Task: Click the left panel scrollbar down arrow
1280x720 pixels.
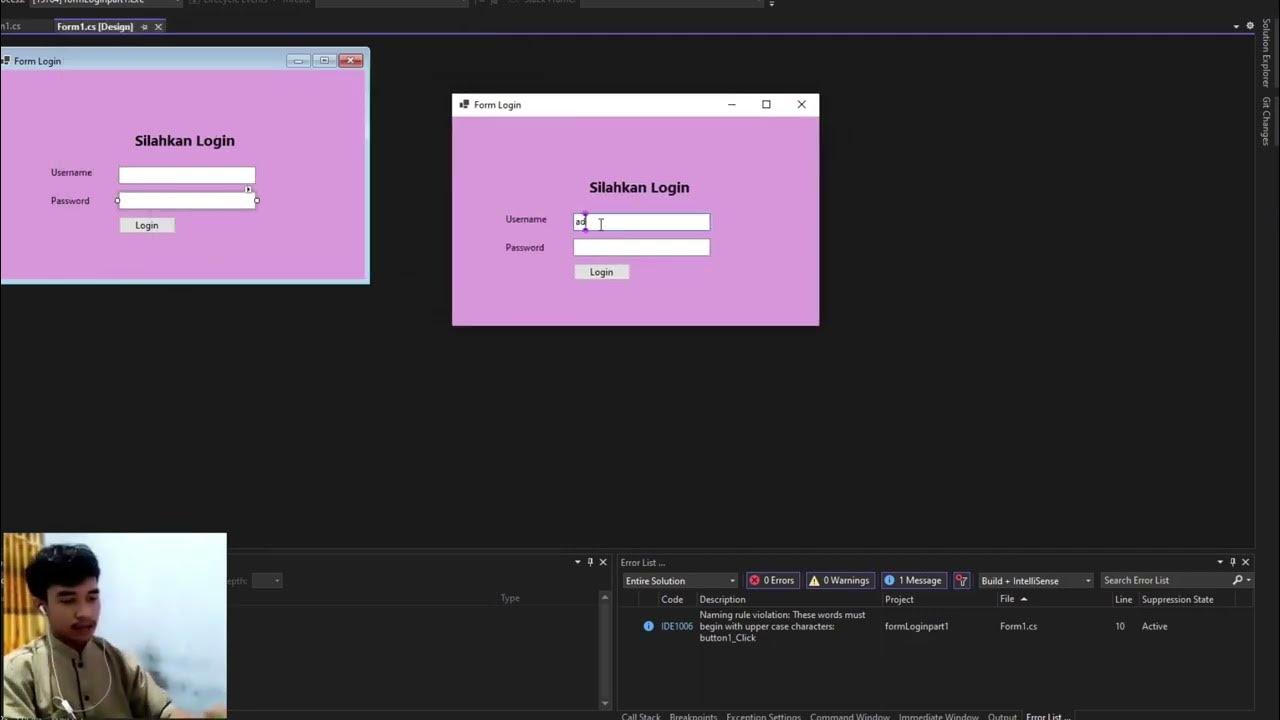Action: [604, 703]
